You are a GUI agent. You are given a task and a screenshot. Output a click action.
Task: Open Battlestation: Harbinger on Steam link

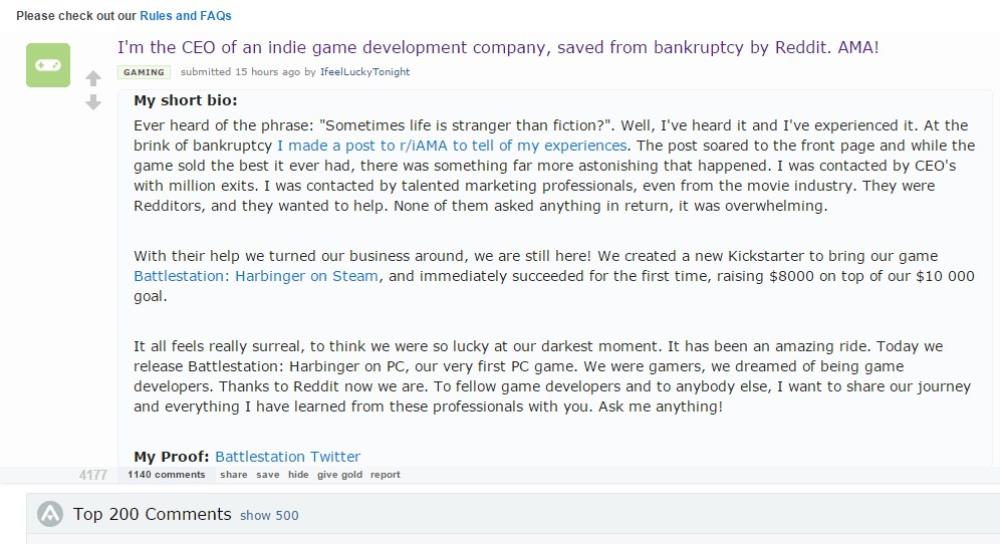pyautogui.click(x=256, y=276)
